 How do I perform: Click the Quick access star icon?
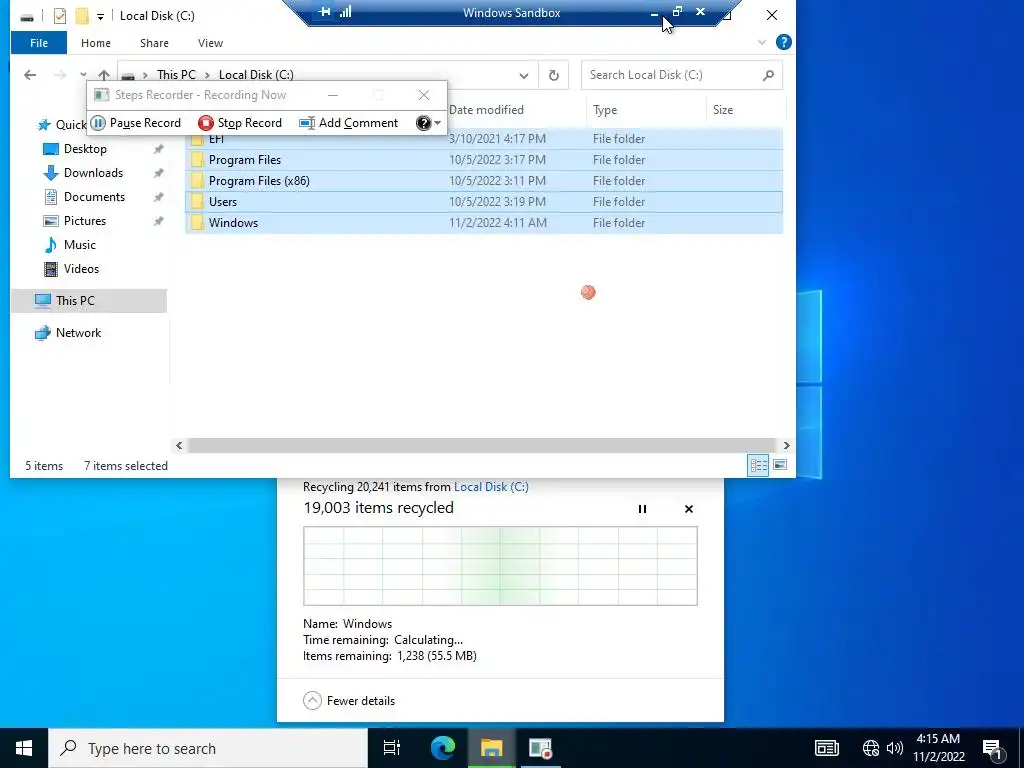[44, 125]
